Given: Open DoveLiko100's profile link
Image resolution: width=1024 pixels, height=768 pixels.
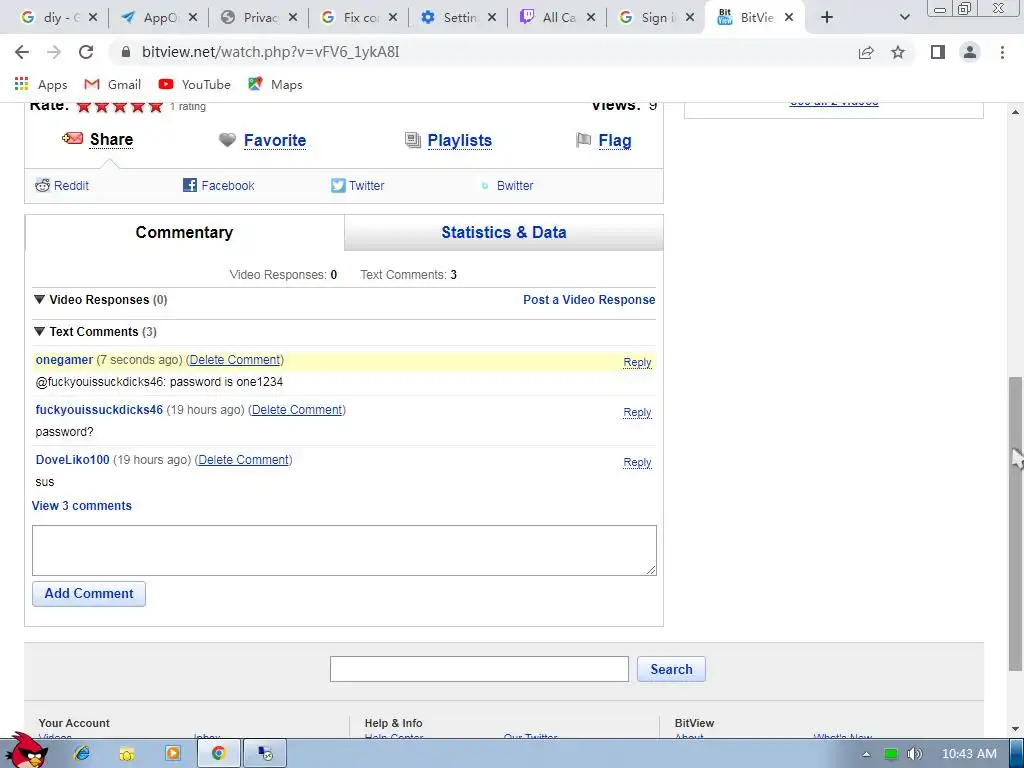Looking at the screenshot, I should point(72,460).
